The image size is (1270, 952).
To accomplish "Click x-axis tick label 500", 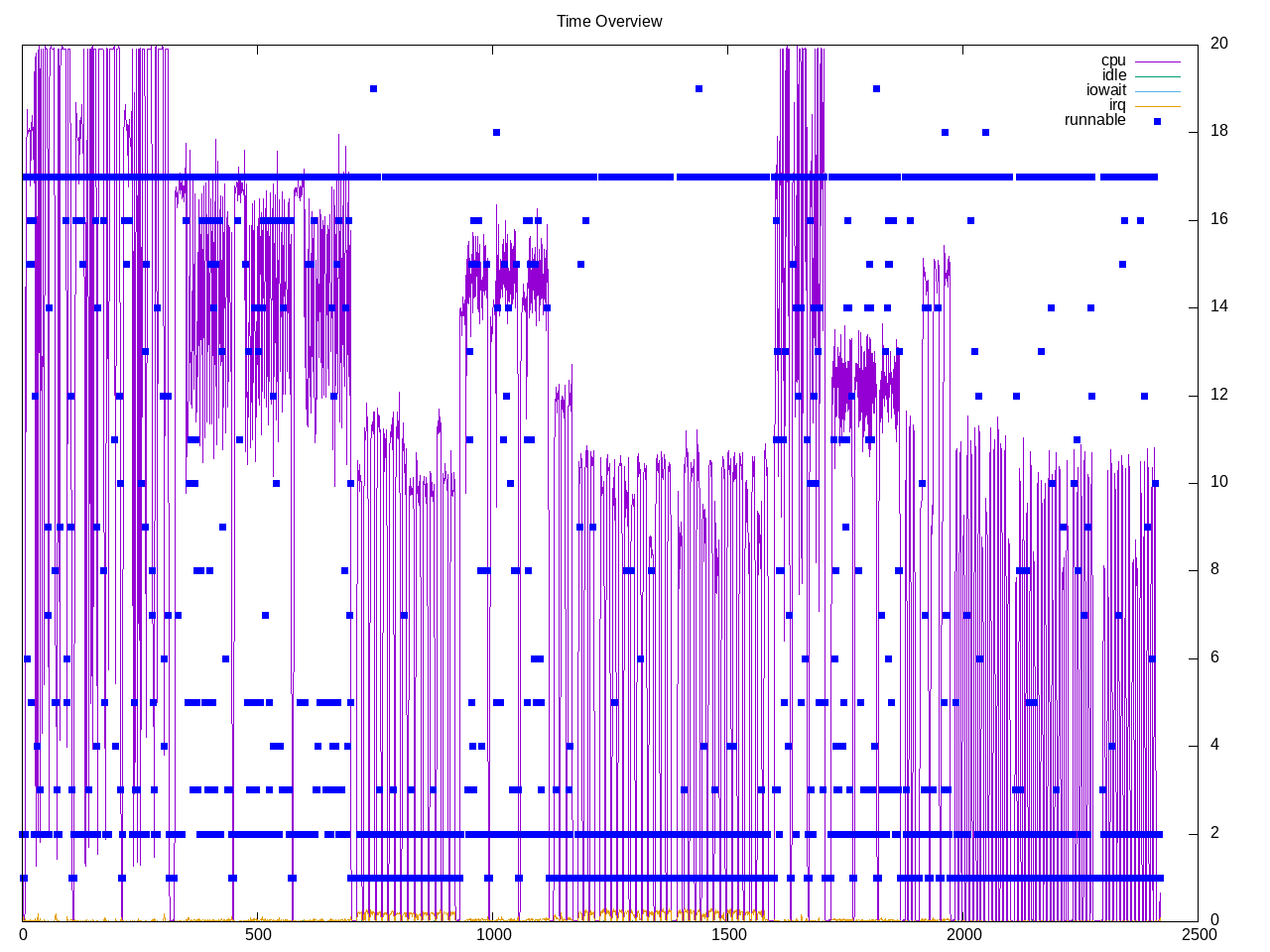I will pos(258,935).
